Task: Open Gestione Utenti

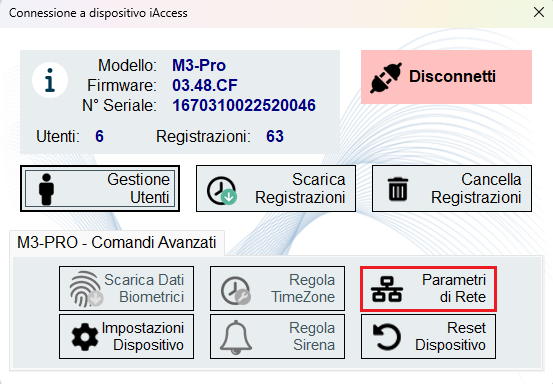Action: click(x=100, y=189)
